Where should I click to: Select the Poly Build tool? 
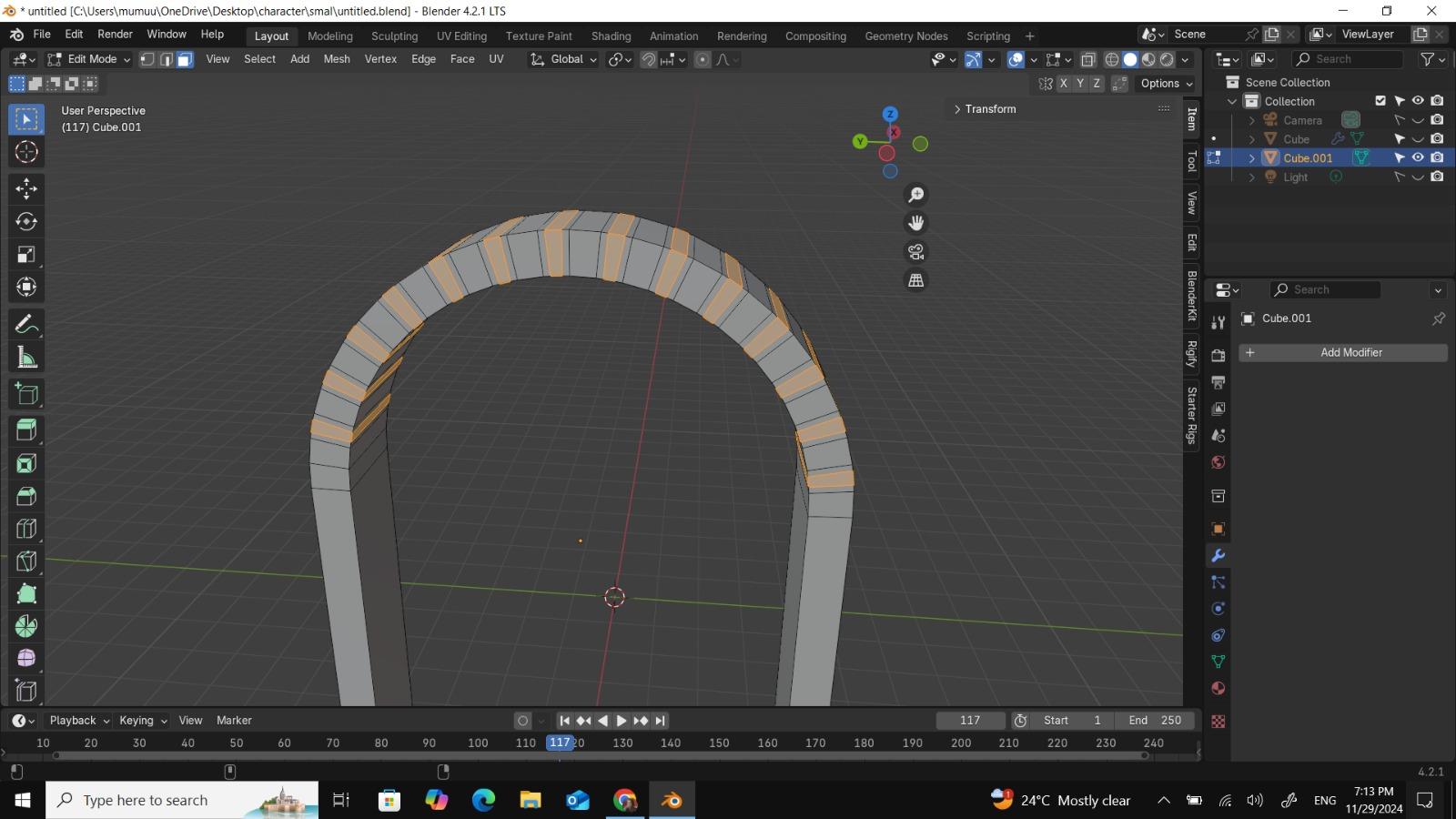tap(26, 594)
